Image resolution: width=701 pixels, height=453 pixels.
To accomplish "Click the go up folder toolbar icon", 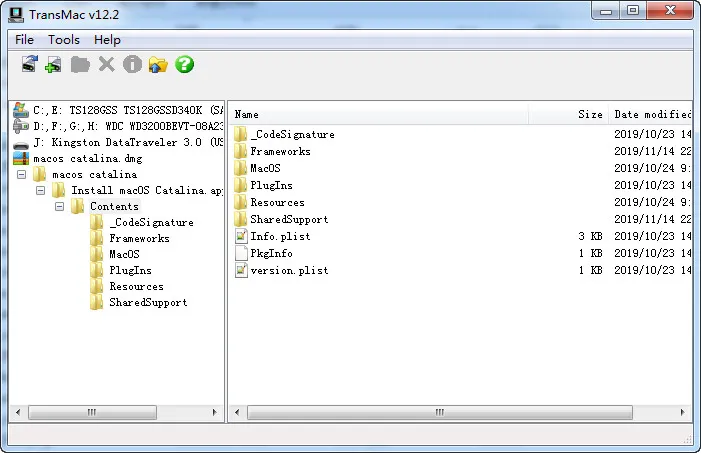I will pyautogui.click(x=158, y=64).
